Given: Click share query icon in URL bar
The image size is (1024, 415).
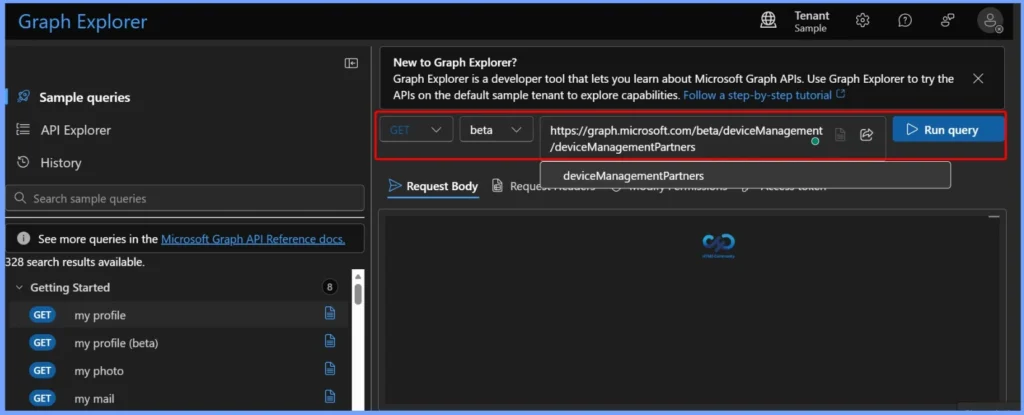Looking at the screenshot, I should (x=867, y=135).
